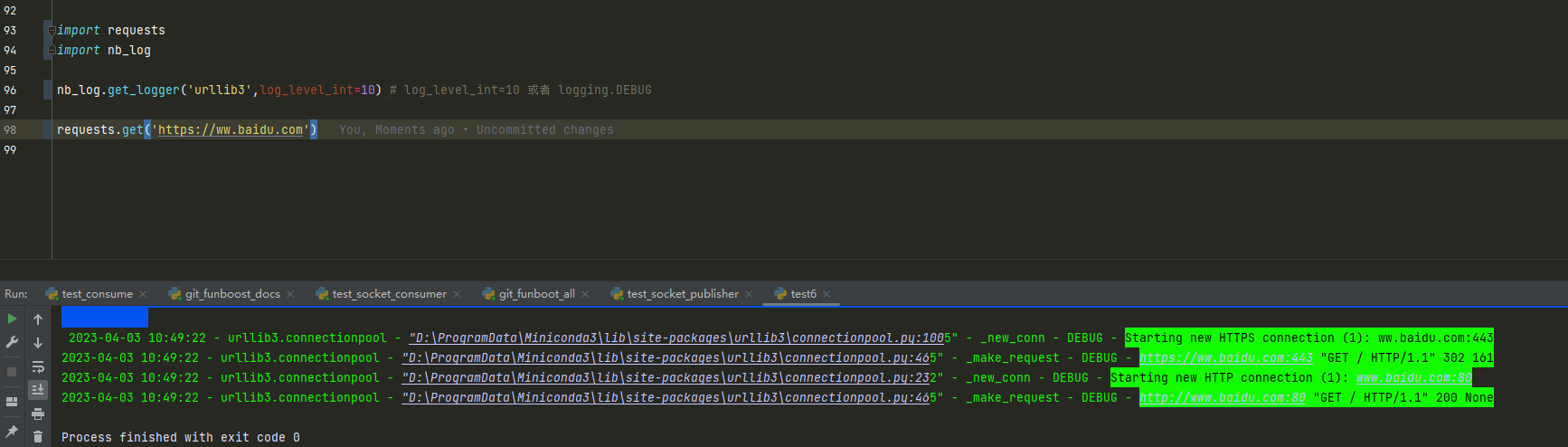
Task: Jump up the stack trace with up arrow
Action: point(38,319)
